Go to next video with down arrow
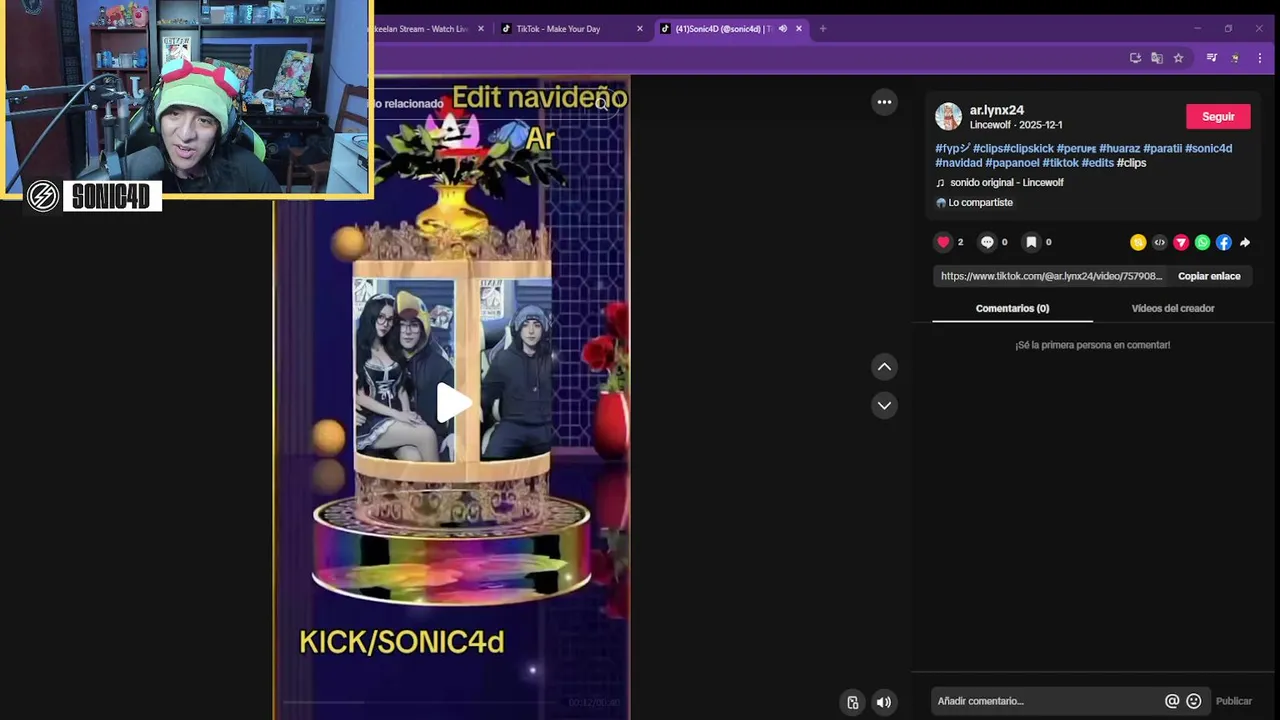The width and height of the screenshot is (1280, 720). (x=884, y=405)
